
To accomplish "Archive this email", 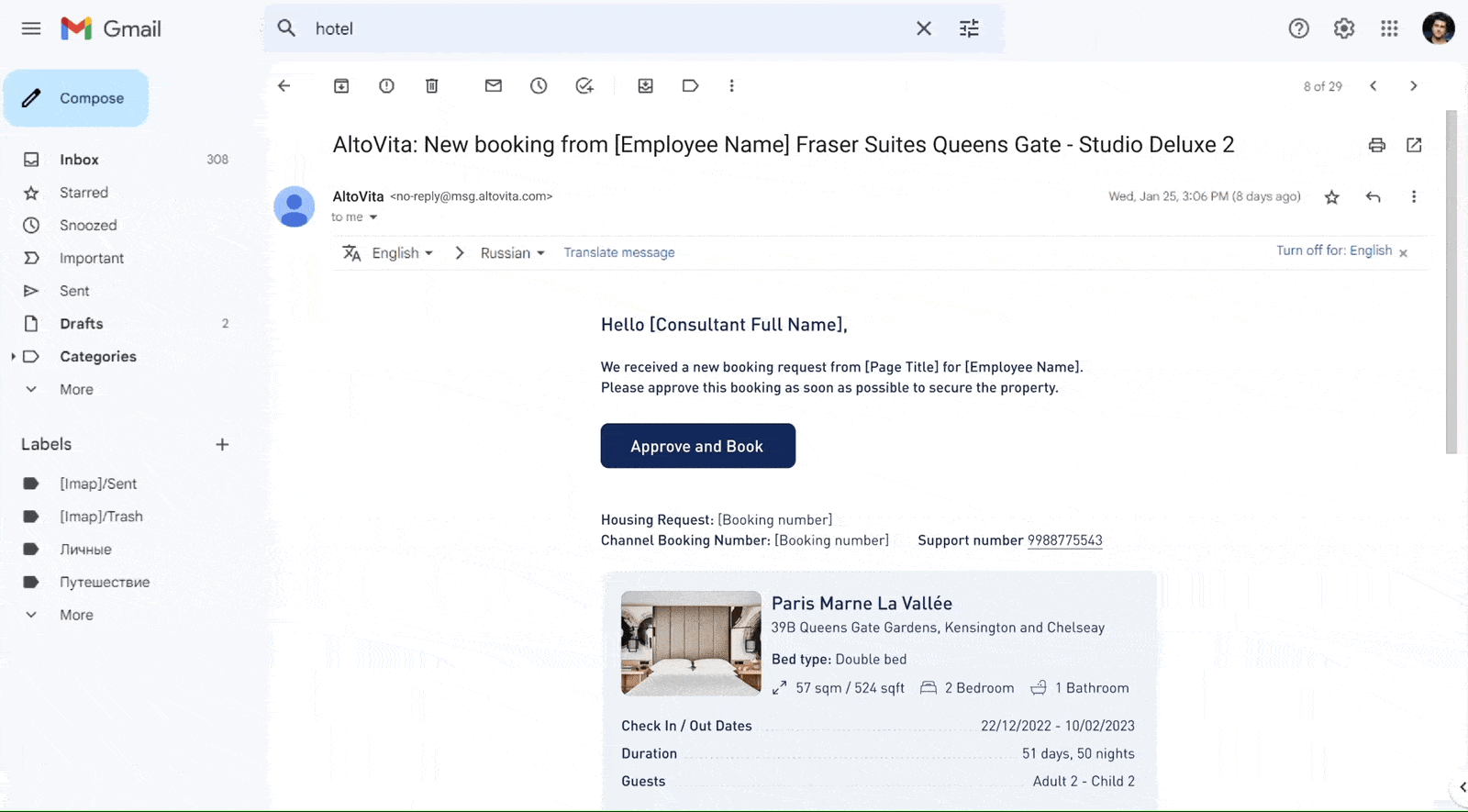I will [341, 85].
